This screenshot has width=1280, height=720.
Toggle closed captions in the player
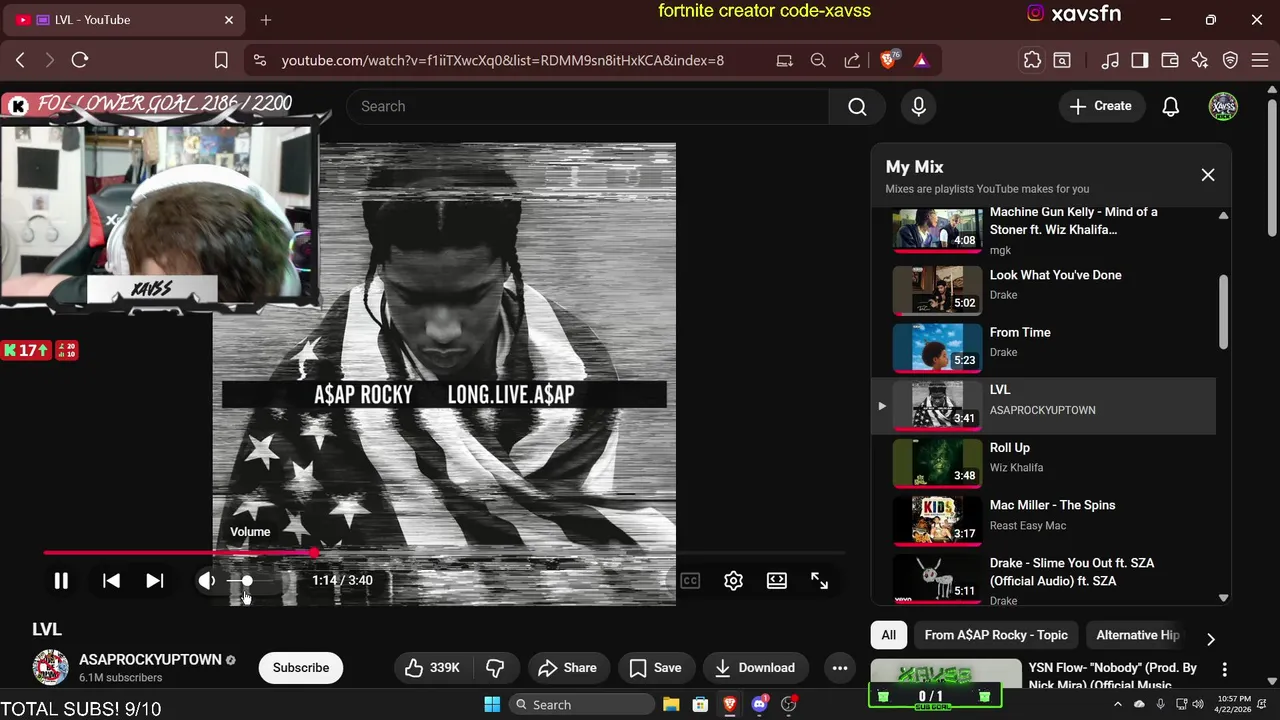click(x=690, y=580)
